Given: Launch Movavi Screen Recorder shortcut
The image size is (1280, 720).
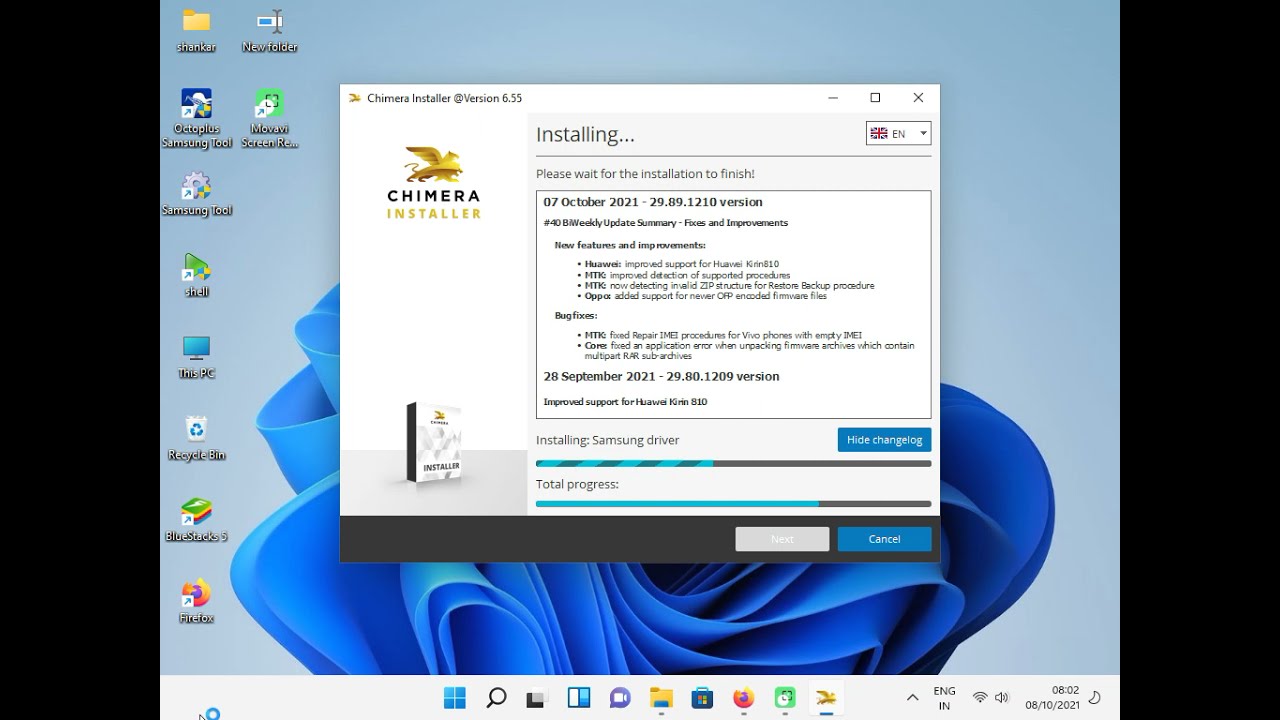Looking at the screenshot, I should click(269, 118).
